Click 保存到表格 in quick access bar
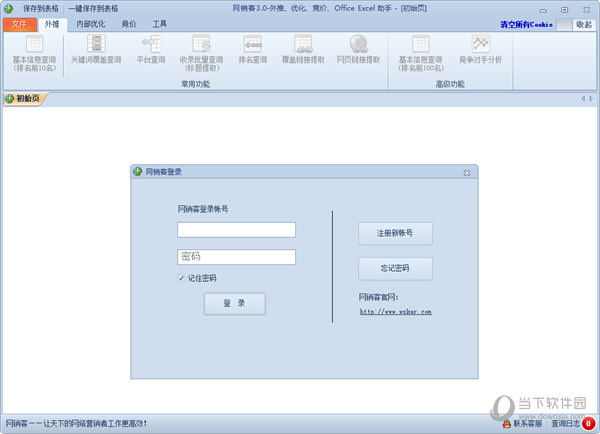Screen dimensions: 600x434 [x=41, y=8]
